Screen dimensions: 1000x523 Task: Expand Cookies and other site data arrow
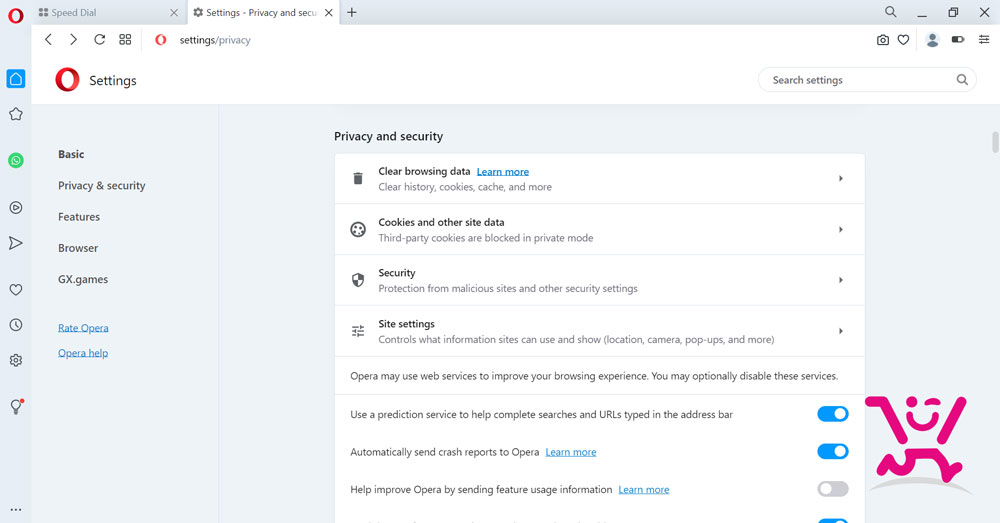[841, 229]
